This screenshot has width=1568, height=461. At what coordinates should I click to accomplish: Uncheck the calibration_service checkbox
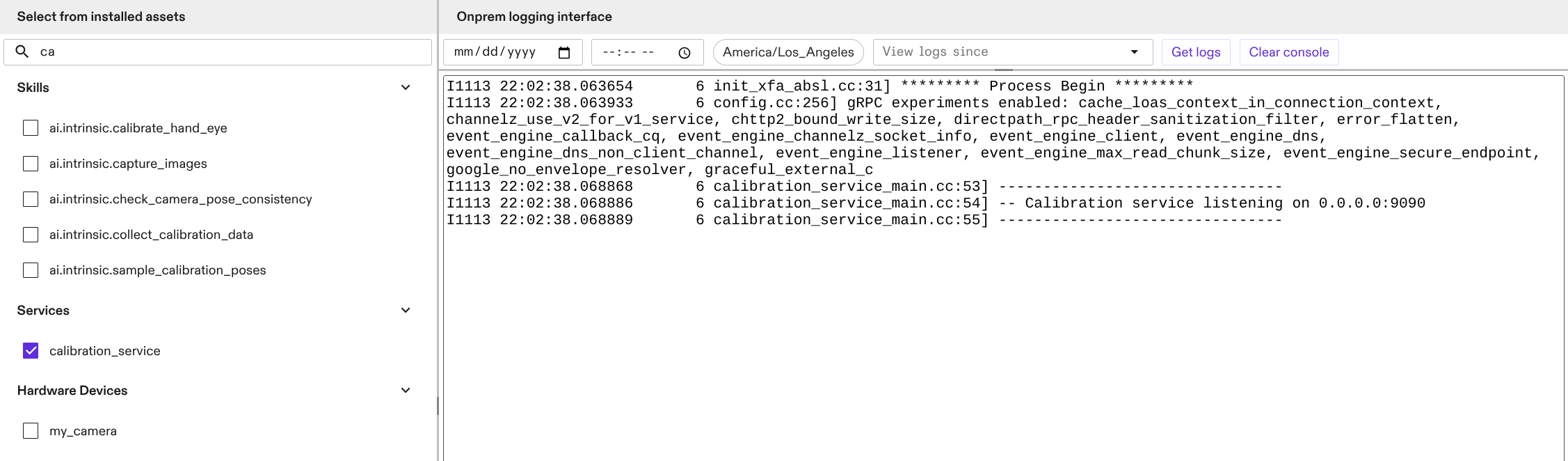31,351
